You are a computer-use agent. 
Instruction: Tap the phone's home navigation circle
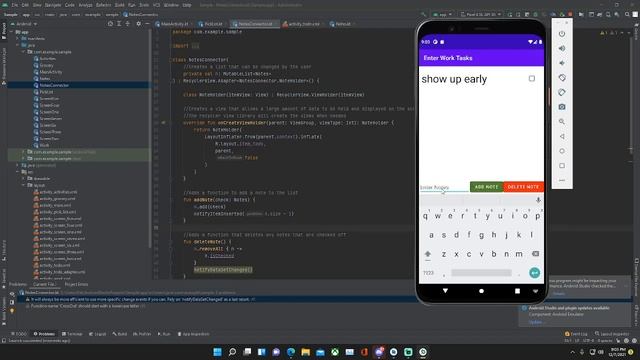[481, 291]
